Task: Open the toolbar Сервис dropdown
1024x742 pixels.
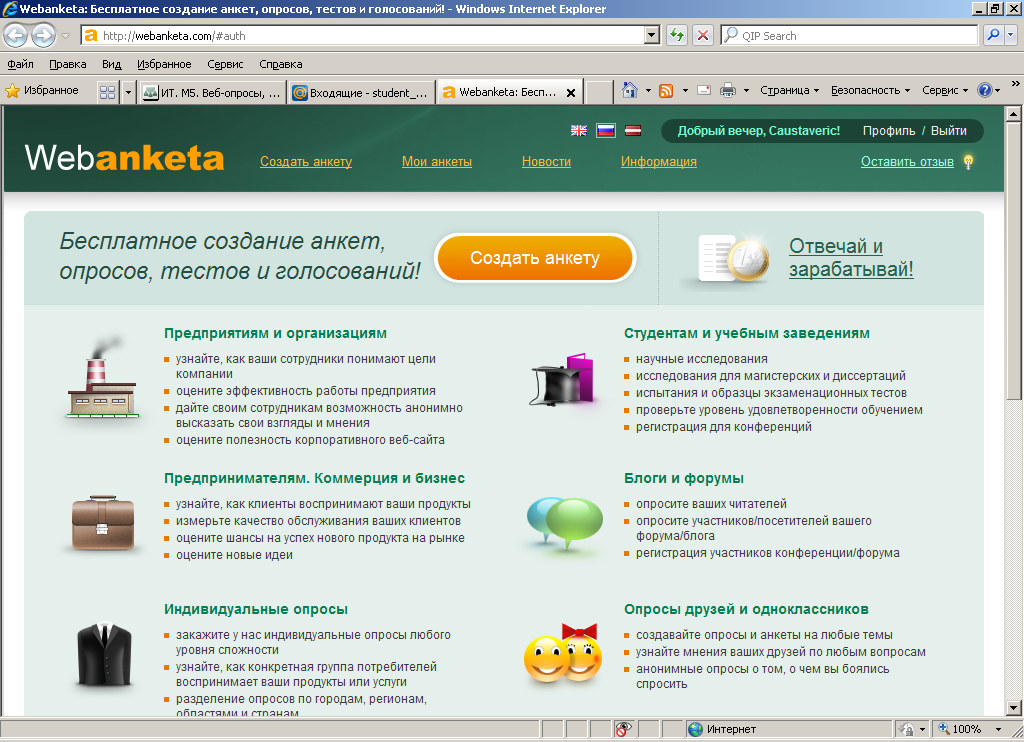Action: [x=944, y=91]
